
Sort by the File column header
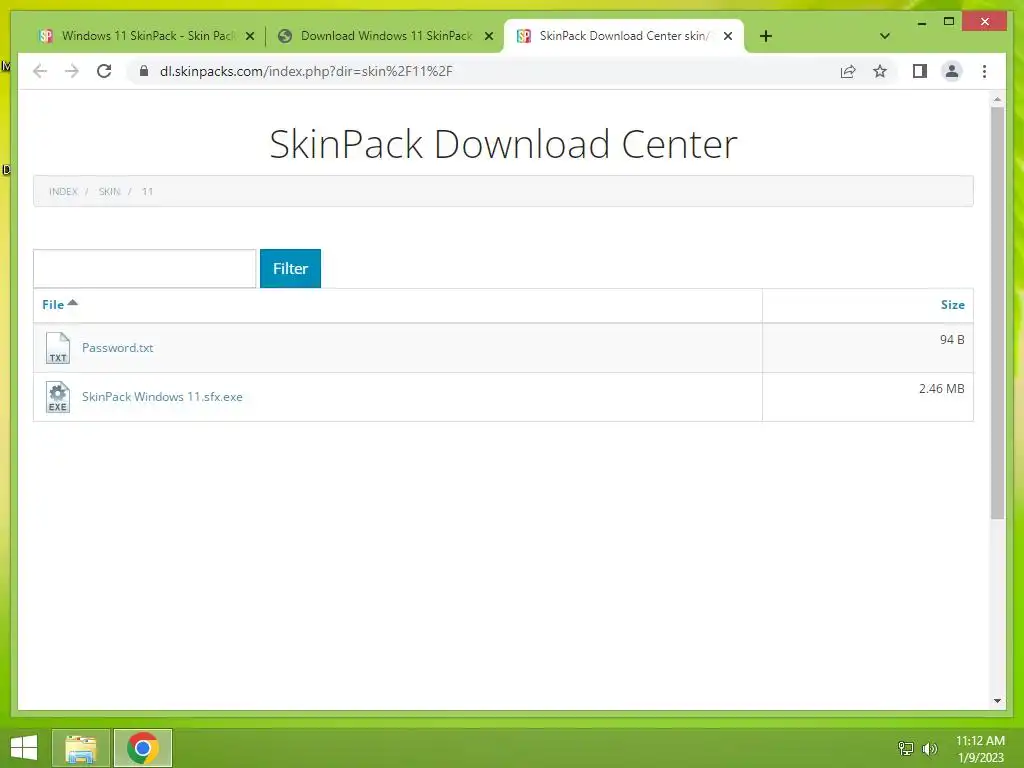53,304
